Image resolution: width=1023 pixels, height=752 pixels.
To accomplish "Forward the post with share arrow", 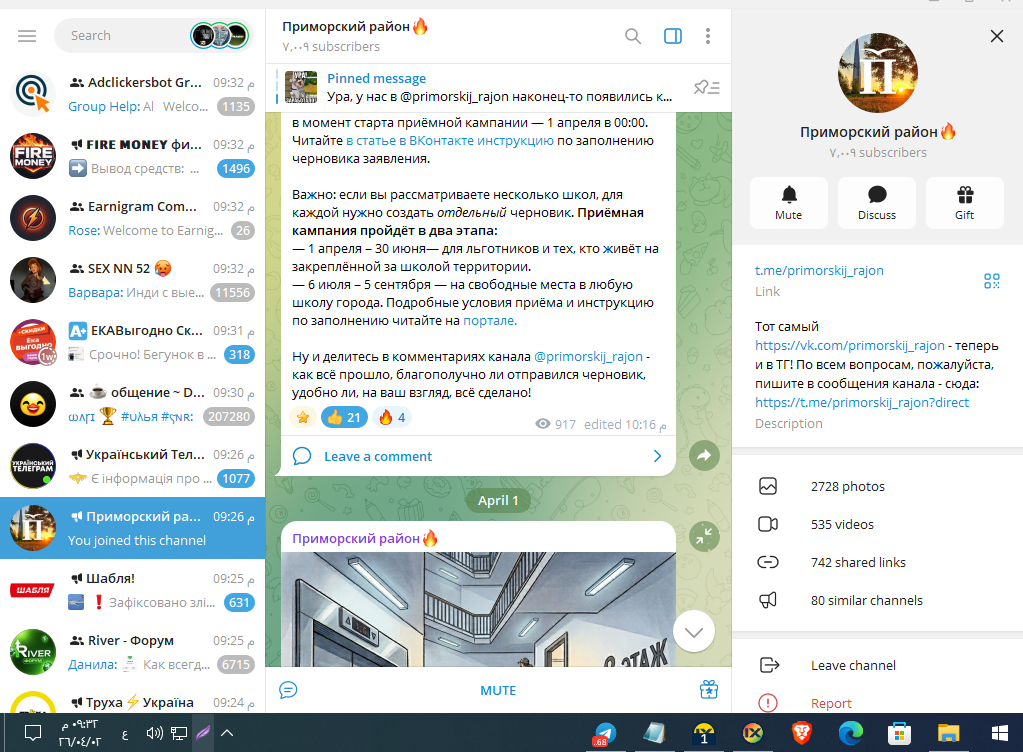I will (x=704, y=456).
